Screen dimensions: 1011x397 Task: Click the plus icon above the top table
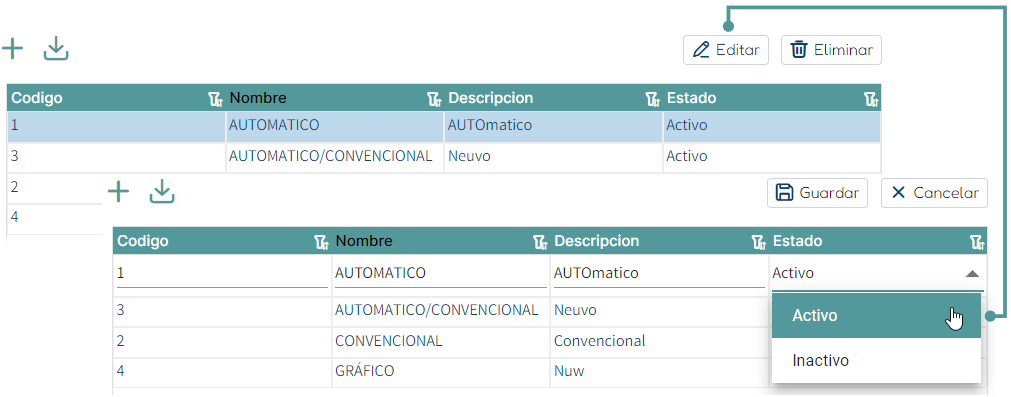[x=12, y=49]
